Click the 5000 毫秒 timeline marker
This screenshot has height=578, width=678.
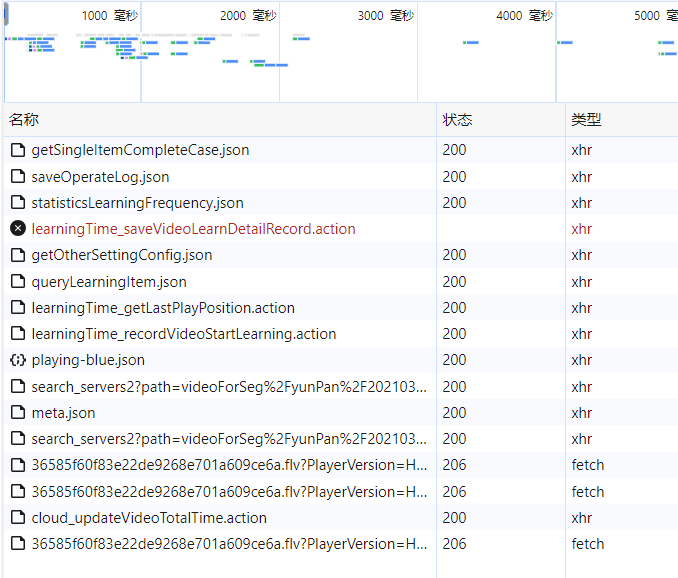pyautogui.click(x=660, y=16)
